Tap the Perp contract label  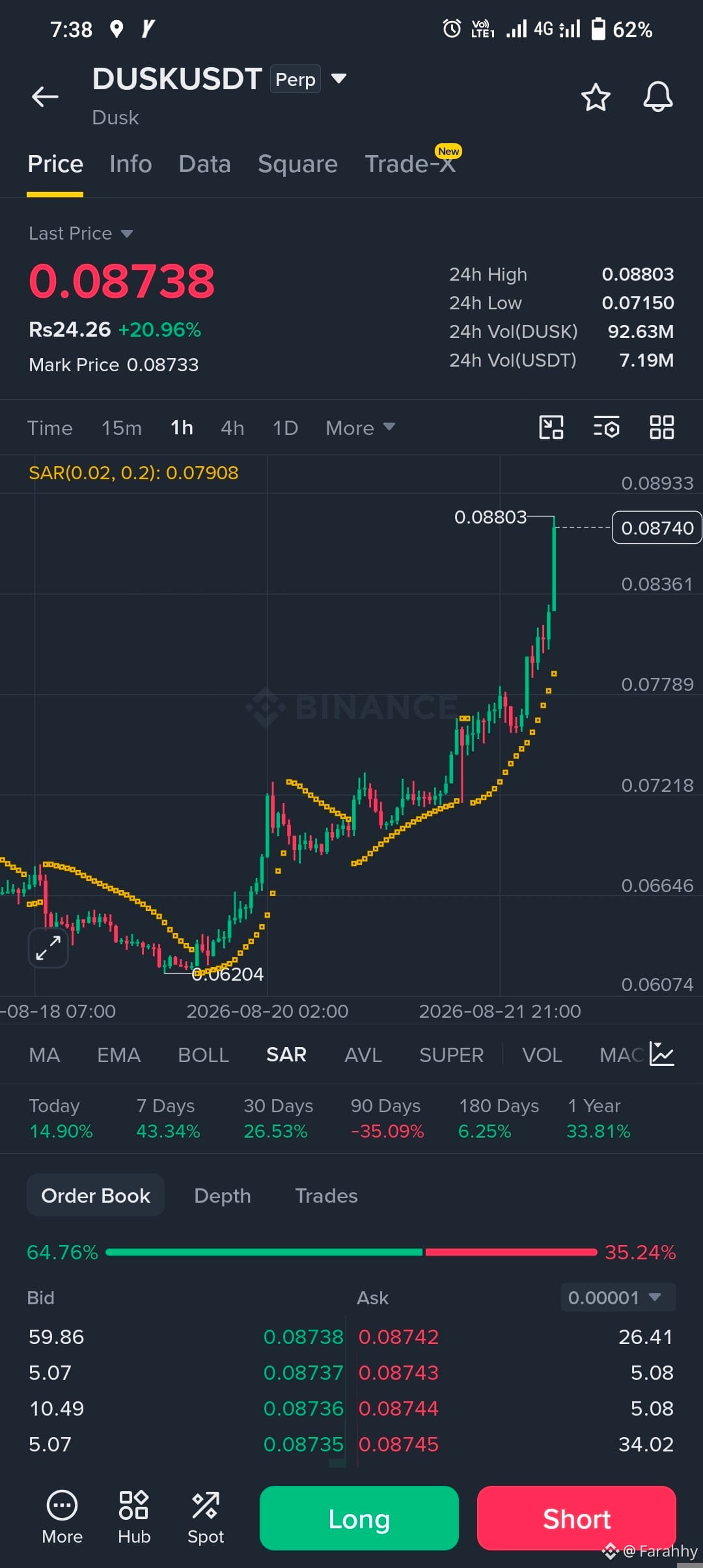click(296, 79)
